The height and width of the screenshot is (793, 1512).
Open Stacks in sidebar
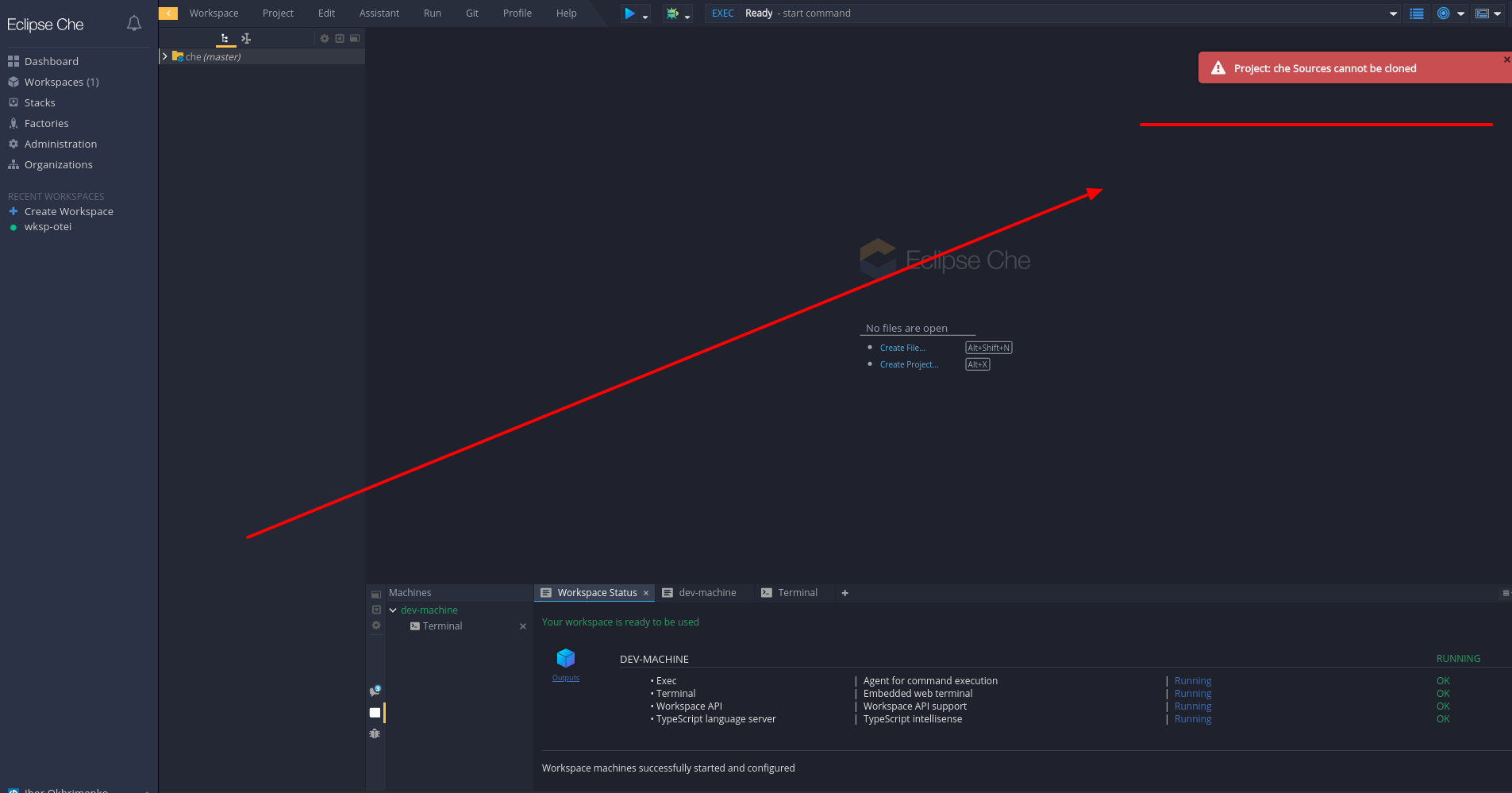(40, 102)
